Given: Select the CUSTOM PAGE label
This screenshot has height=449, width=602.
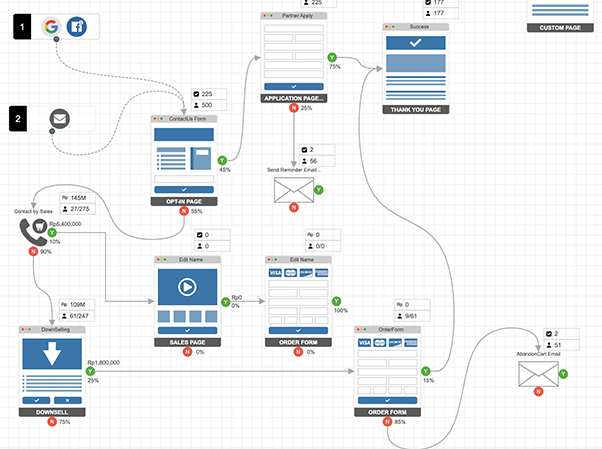Looking at the screenshot, I should point(560,28).
